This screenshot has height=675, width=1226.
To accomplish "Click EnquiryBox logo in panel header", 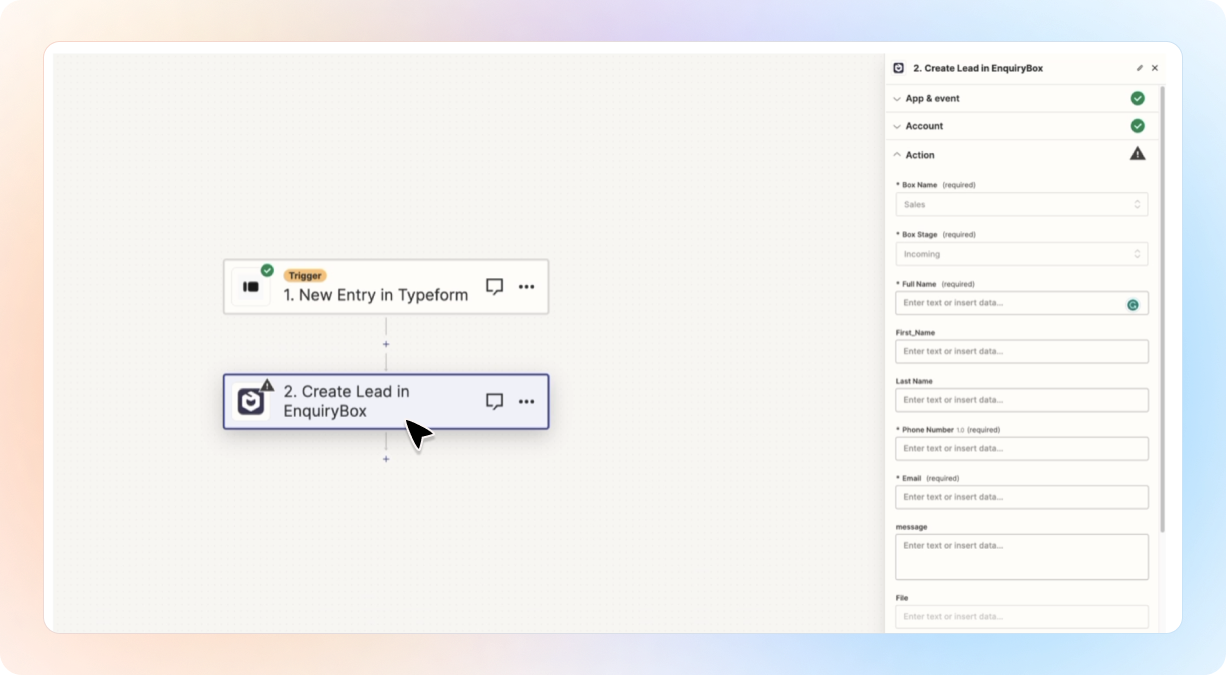I will click(898, 68).
